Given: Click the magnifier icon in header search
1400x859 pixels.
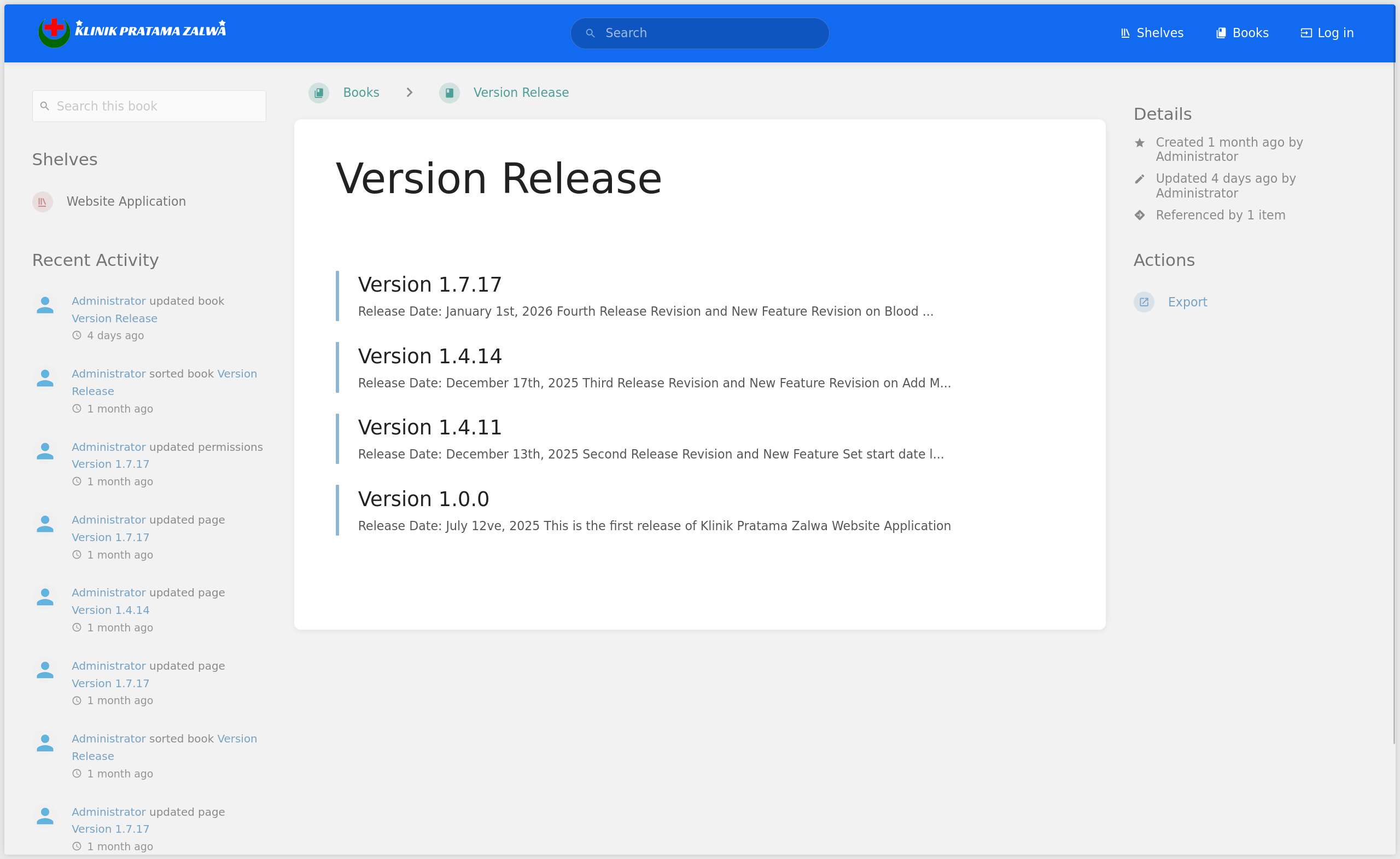Looking at the screenshot, I should pos(590,33).
